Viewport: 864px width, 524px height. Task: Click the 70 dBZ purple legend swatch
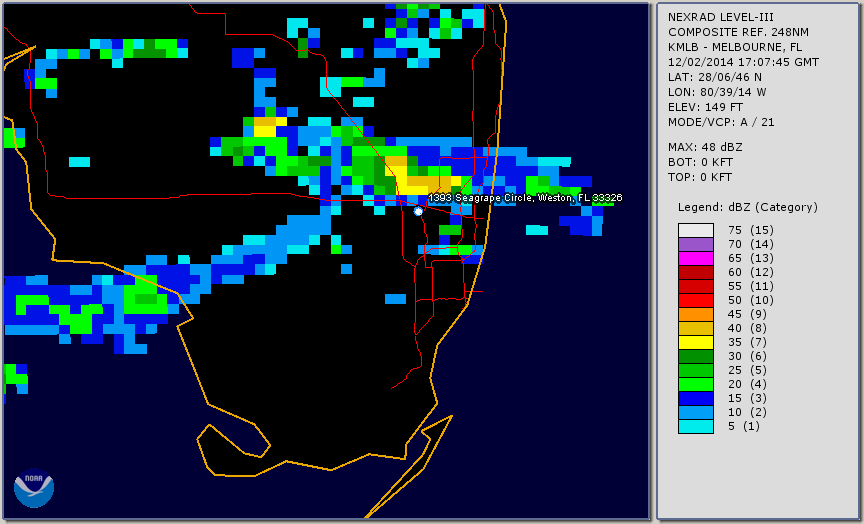695,244
